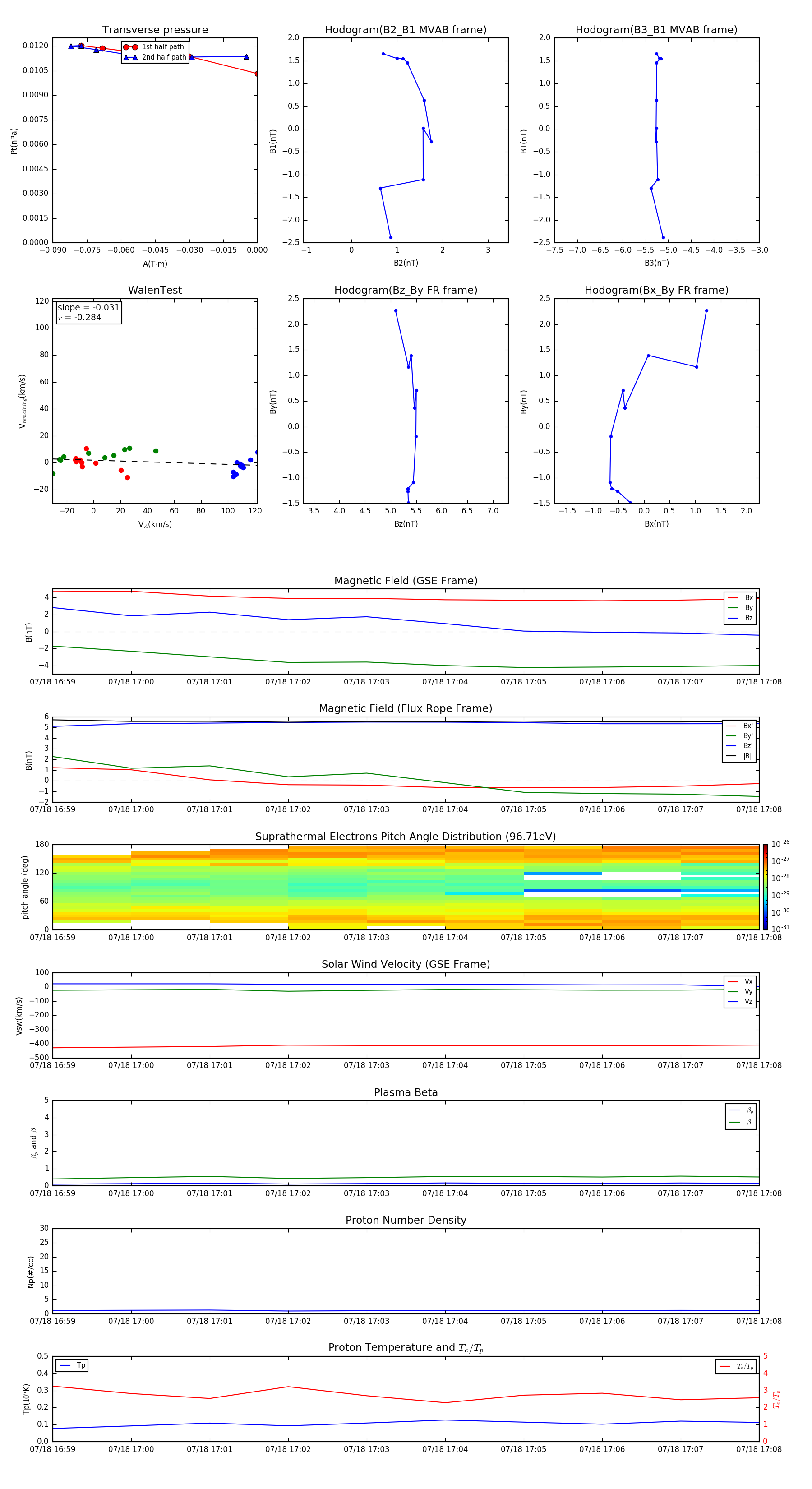This screenshot has width=812, height=1489.
Task: Click the "Hodogram(Bz_By FR frame)" title
Action: click(405, 290)
